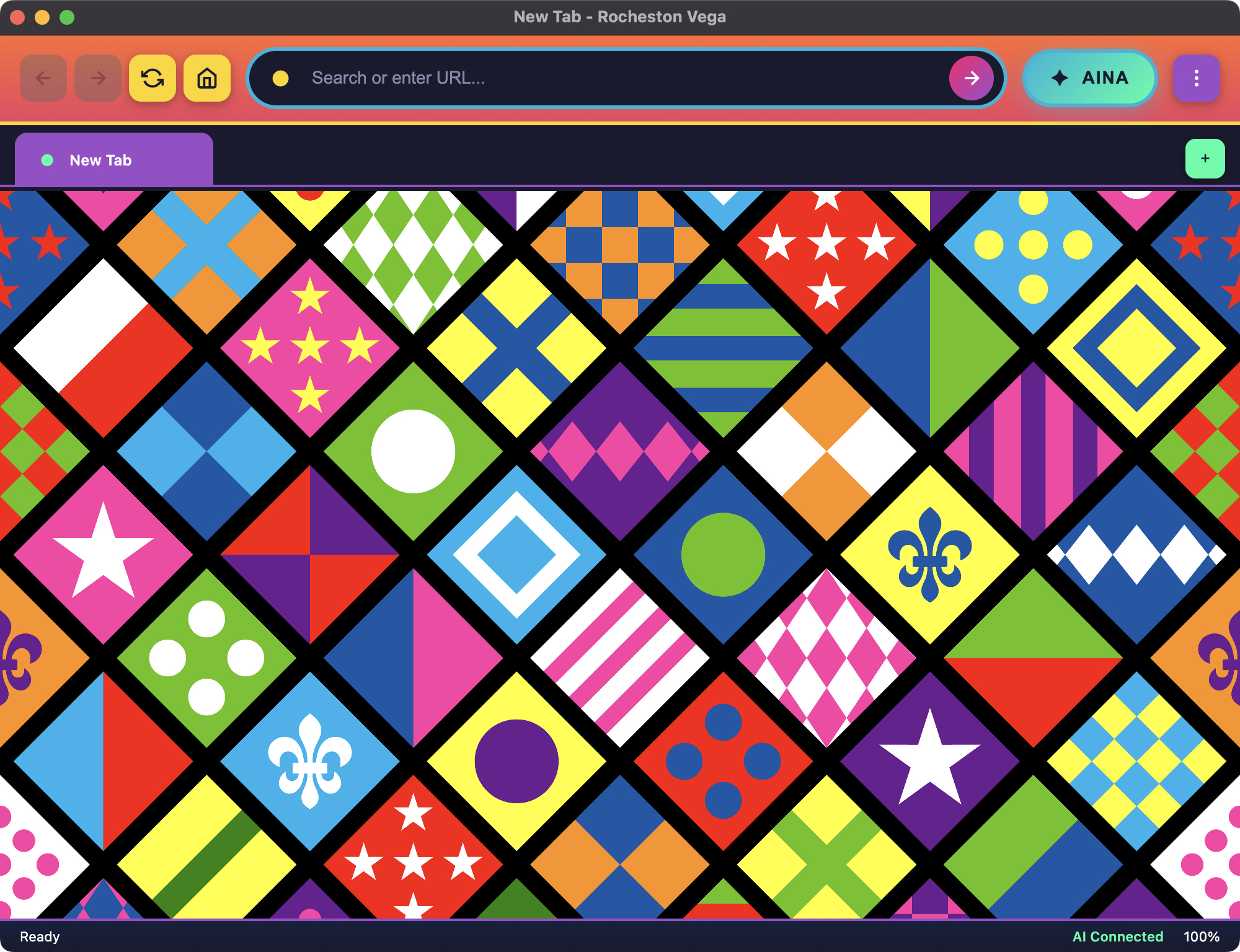Viewport: 1240px width, 952px height.
Task: Click the Ready status text
Action: (40, 937)
